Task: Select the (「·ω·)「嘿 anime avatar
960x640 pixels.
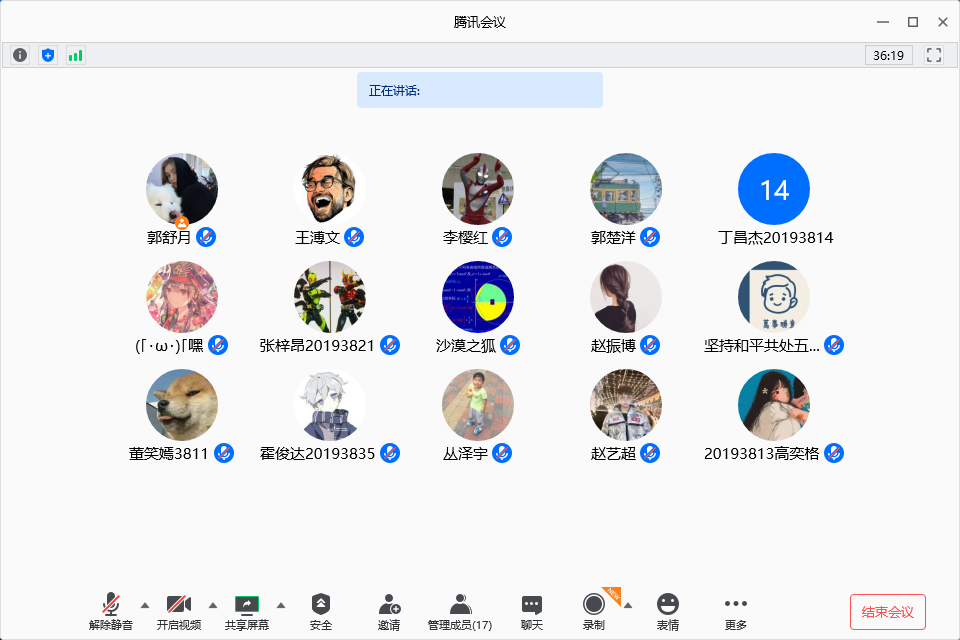Action: (182, 297)
